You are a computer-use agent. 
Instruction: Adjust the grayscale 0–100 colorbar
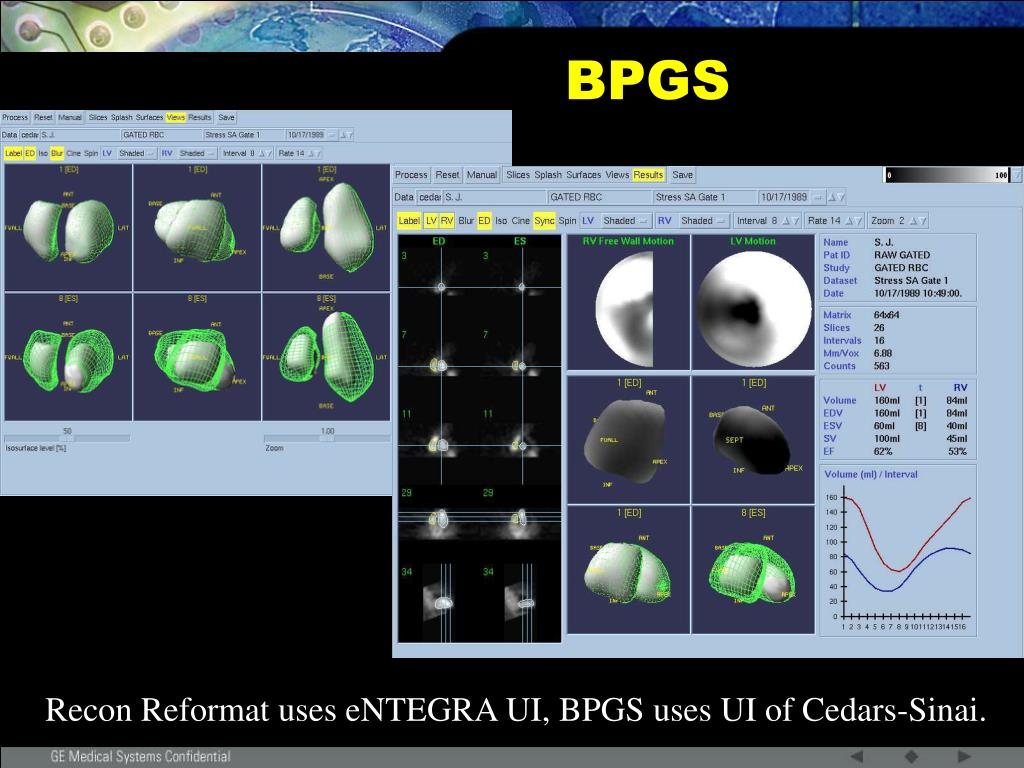click(946, 175)
